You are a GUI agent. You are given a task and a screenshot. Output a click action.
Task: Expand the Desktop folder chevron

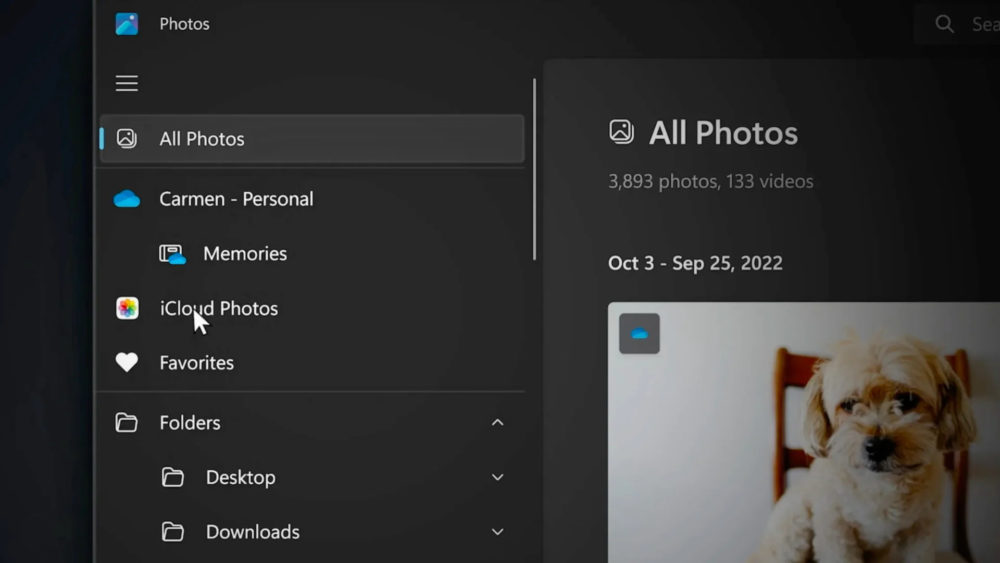coord(497,478)
